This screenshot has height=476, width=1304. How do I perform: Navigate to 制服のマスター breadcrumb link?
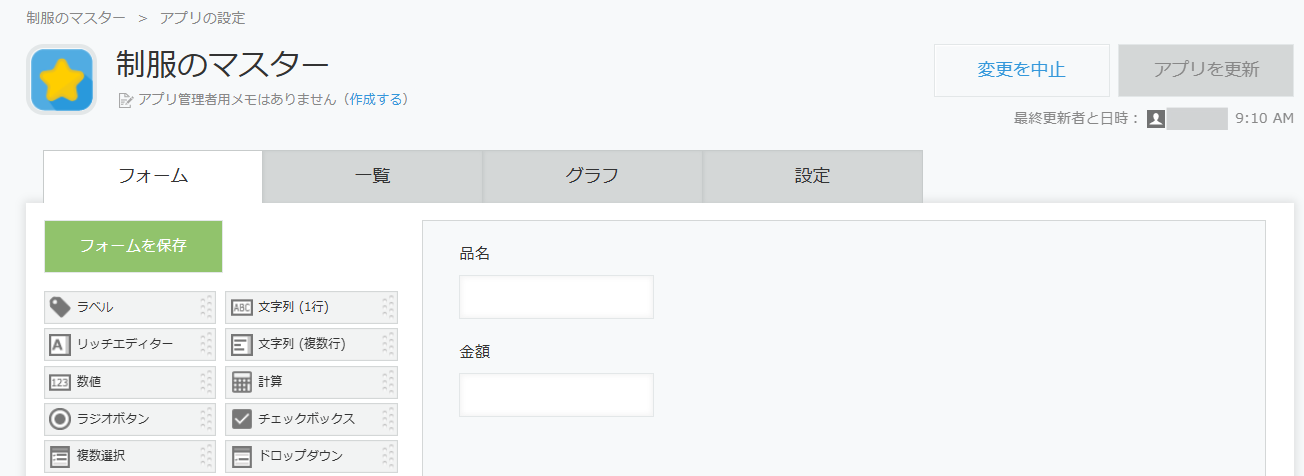(76, 18)
